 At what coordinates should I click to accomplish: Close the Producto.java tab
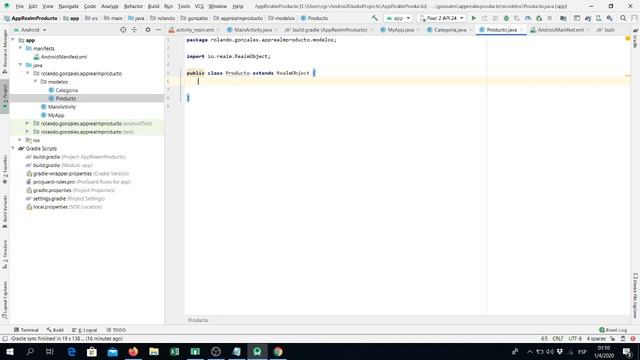click(522, 30)
